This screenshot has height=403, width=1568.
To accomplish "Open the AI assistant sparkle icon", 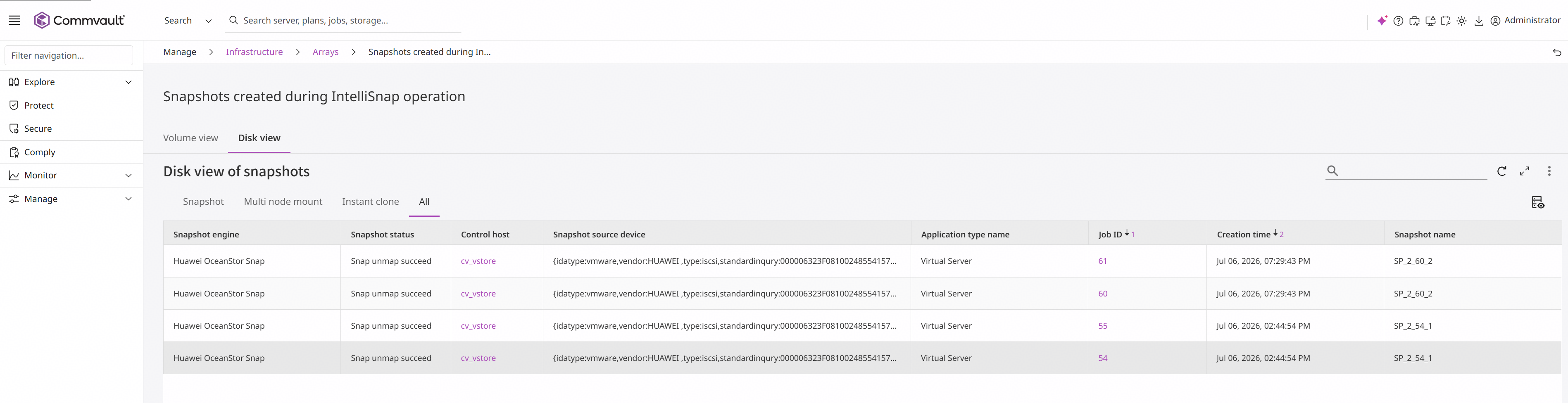I will click(1382, 21).
